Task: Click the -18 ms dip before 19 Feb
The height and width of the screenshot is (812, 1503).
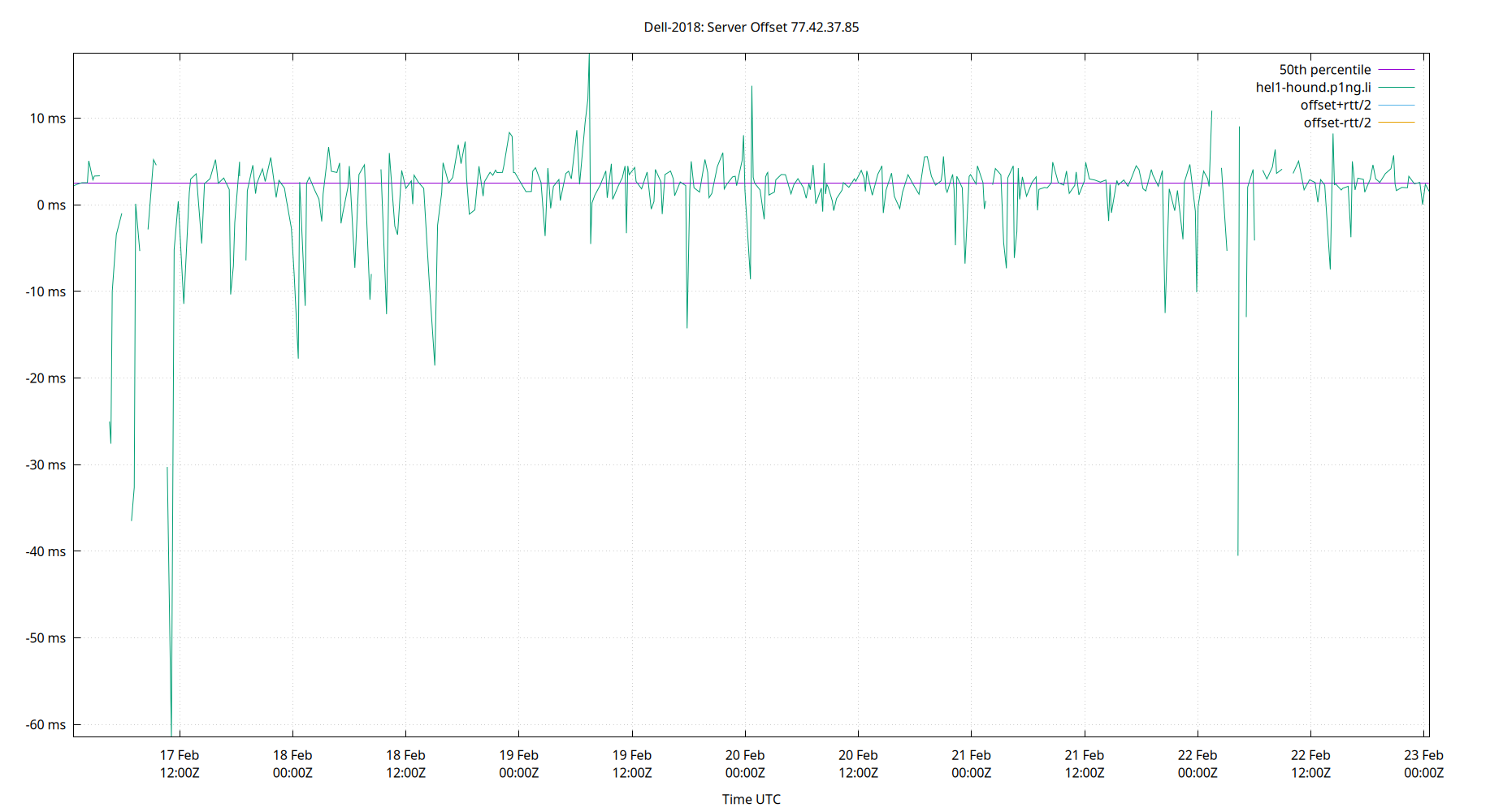Action: [435, 361]
